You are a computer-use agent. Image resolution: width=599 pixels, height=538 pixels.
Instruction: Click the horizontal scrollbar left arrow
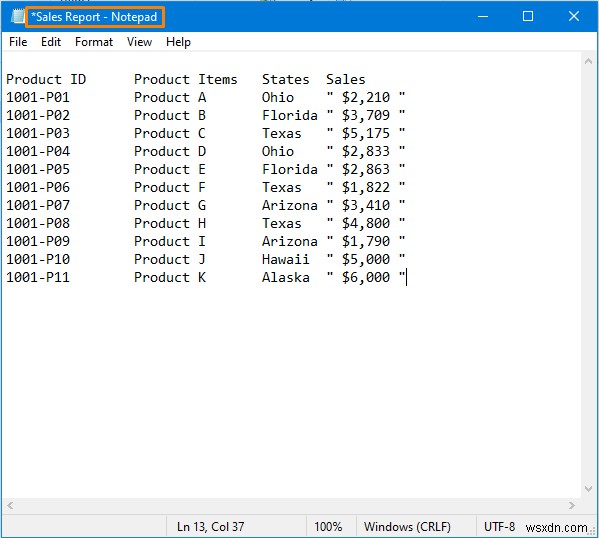tap(10, 506)
